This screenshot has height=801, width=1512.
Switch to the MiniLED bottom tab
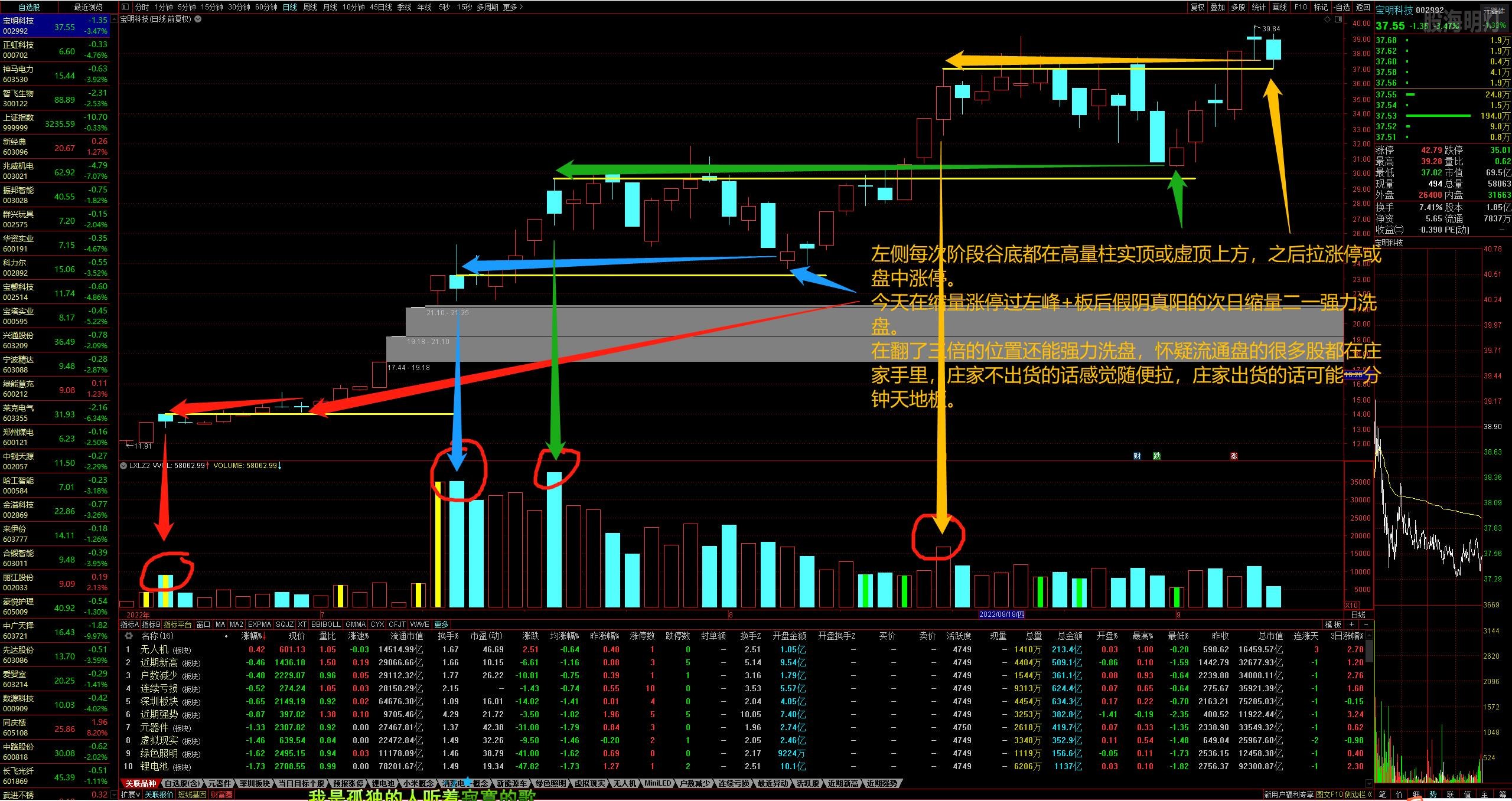tap(657, 783)
